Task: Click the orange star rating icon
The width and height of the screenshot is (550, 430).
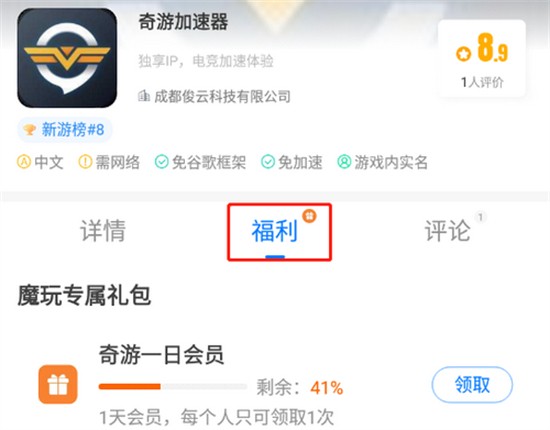Action: (x=463, y=54)
